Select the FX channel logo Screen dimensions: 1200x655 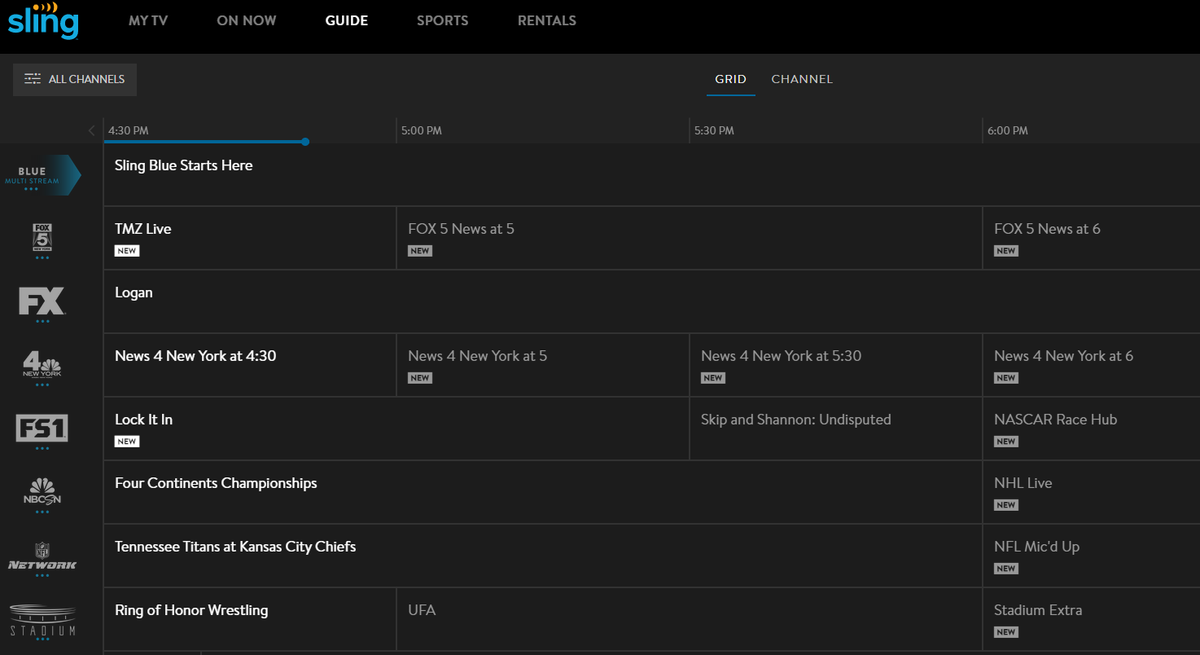(42, 301)
